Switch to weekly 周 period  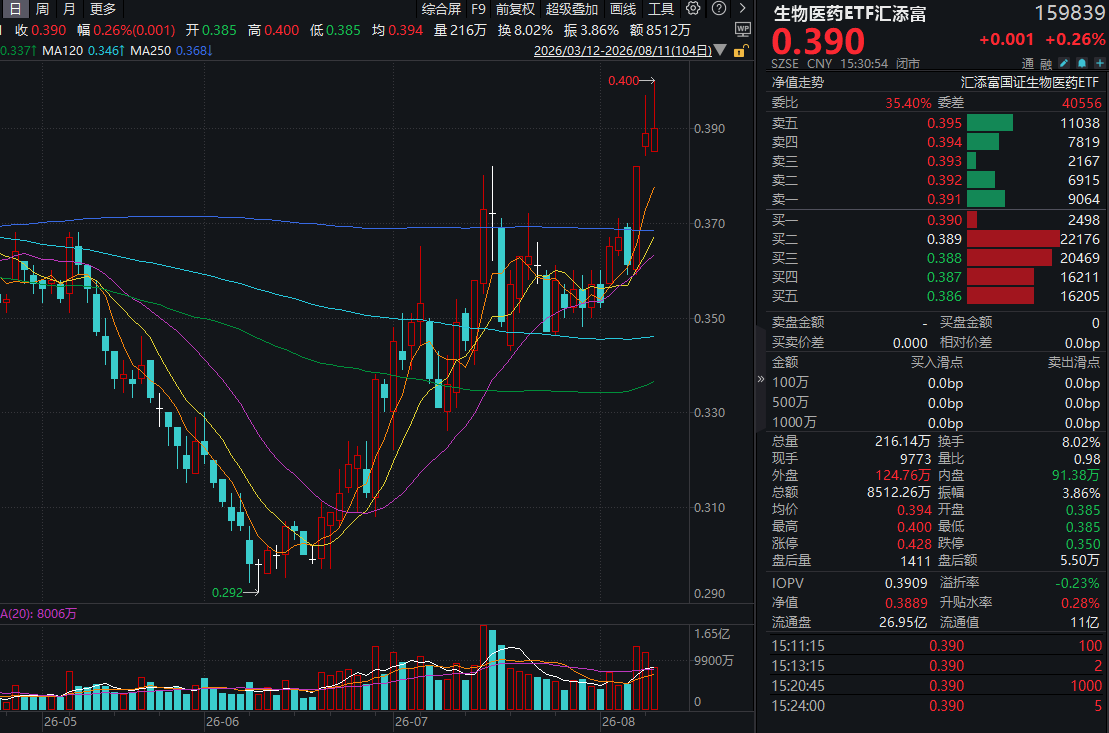click(42, 9)
